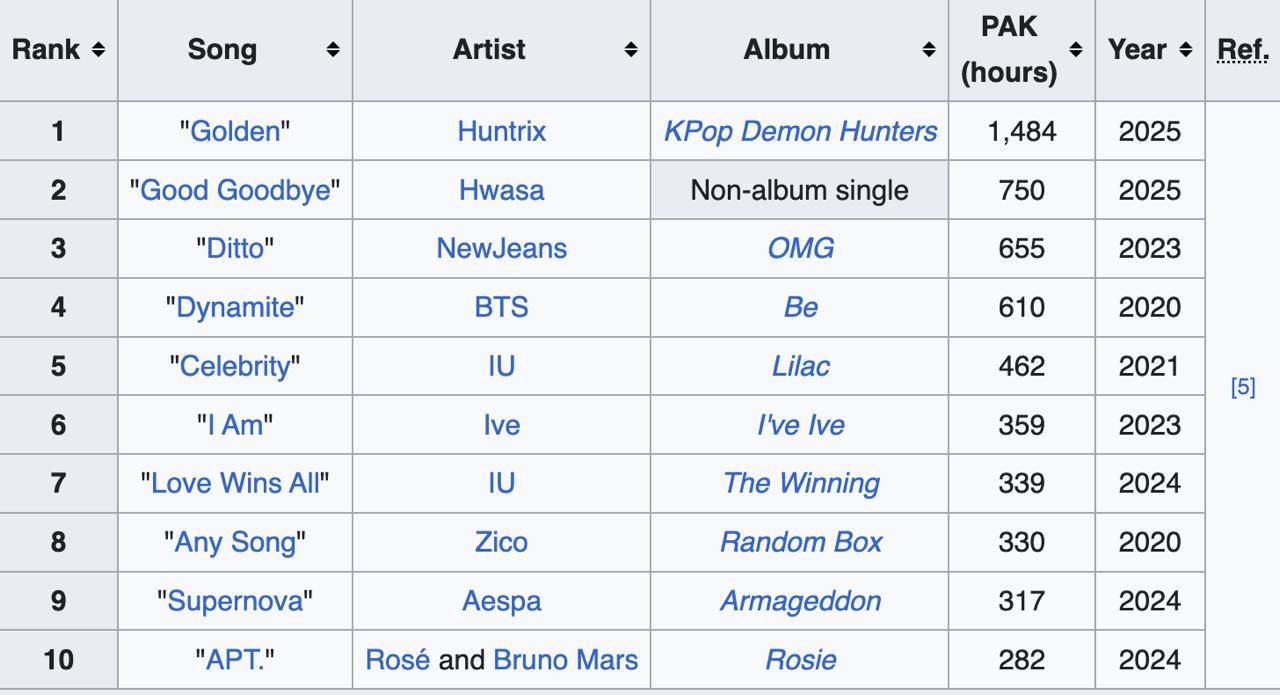
Task: Open the Huntrix artist page
Action: 501,131
